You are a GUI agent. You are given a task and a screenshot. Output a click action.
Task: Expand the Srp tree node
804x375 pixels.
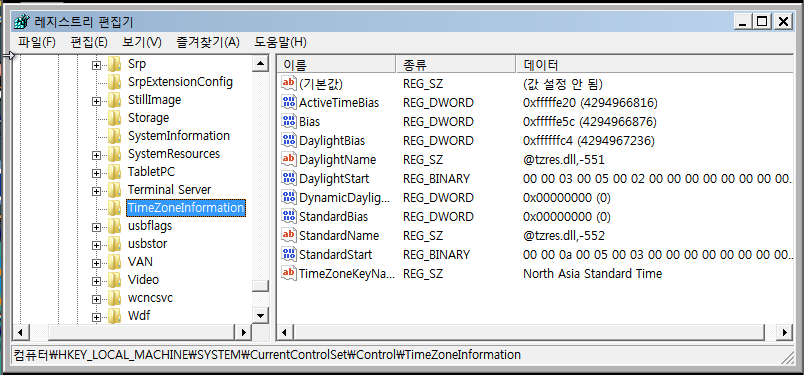(x=96, y=65)
